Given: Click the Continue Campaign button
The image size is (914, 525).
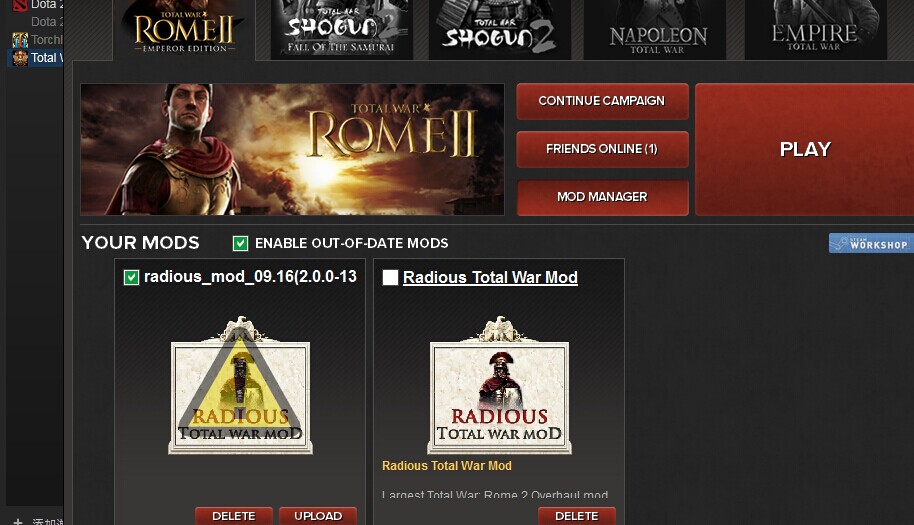Looking at the screenshot, I should coord(602,101).
